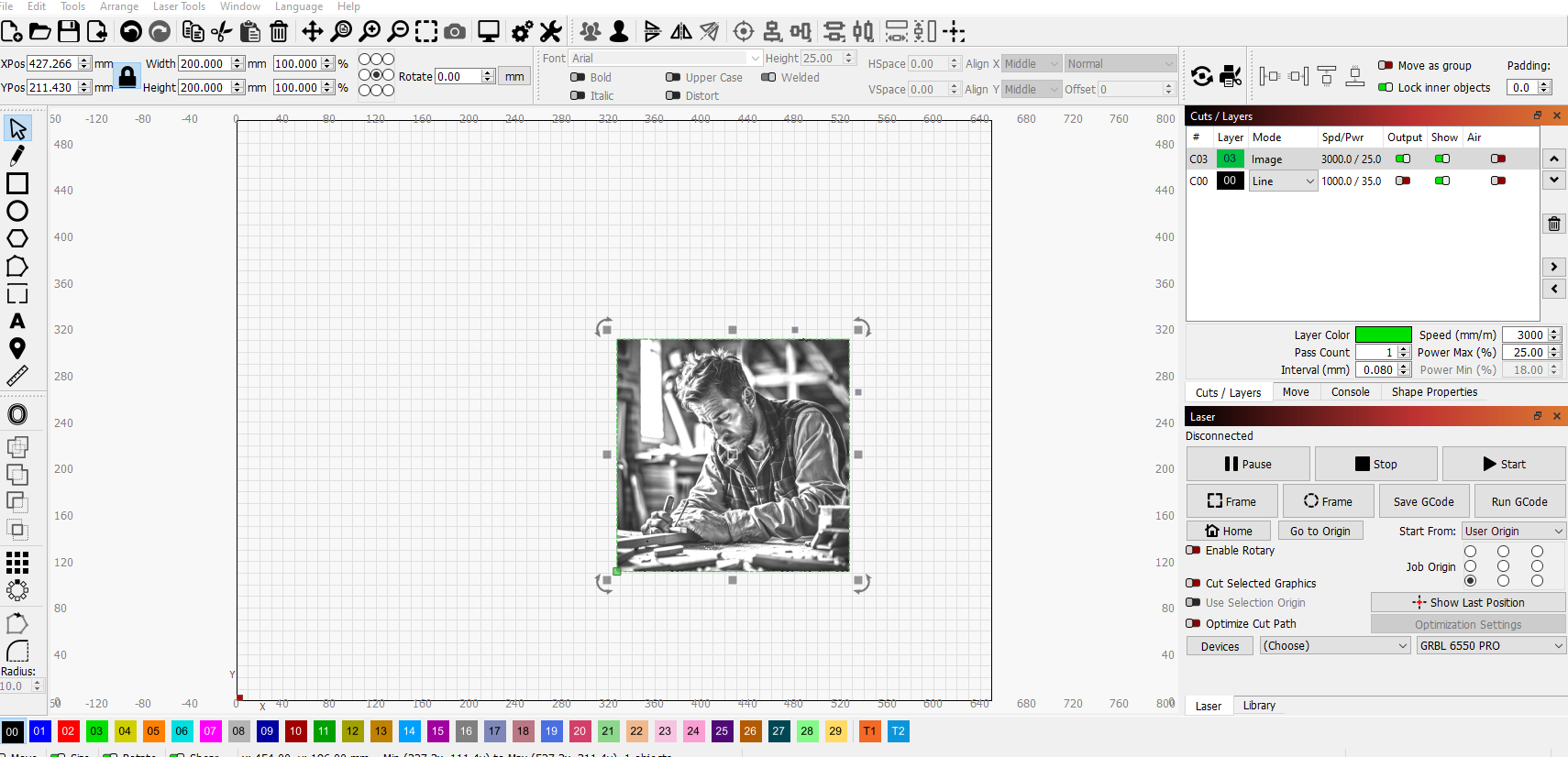Click the Go to Origin button
1568x757 pixels.
(x=1320, y=531)
